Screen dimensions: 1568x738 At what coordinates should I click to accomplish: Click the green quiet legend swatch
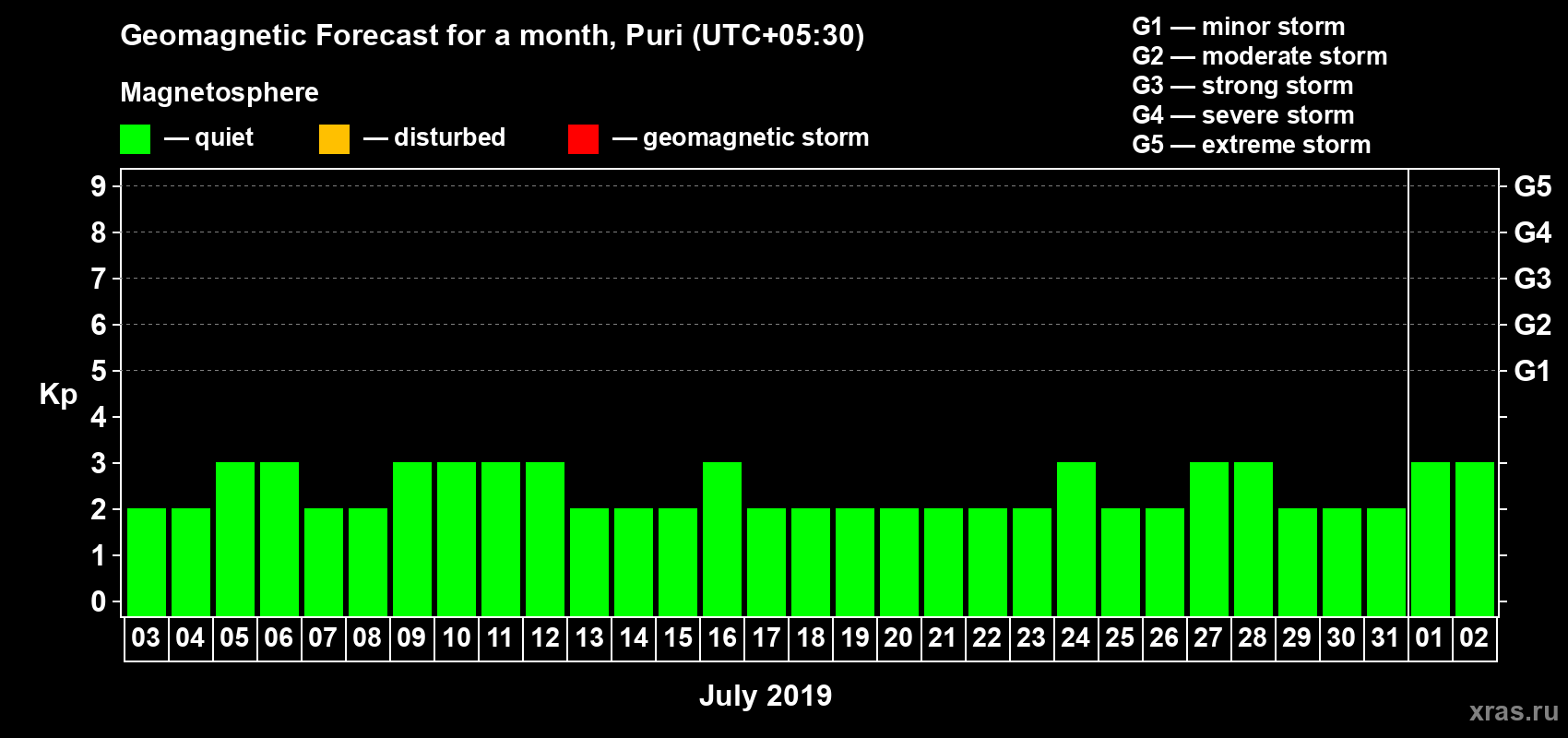[135, 139]
